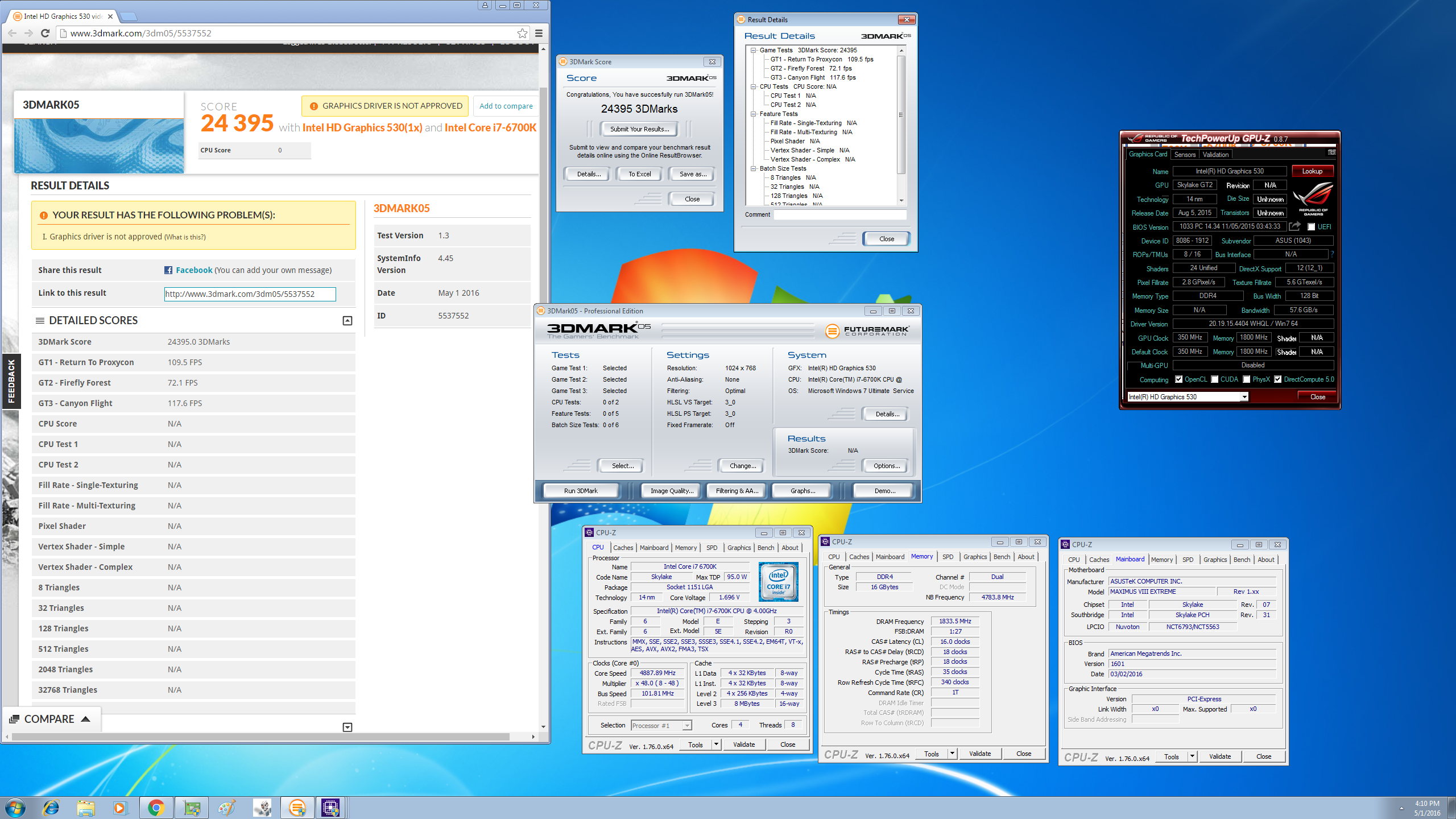Screen dimensions: 1456x819
Task: Open the Chrome hamburger menu
Action: coord(539,33)
